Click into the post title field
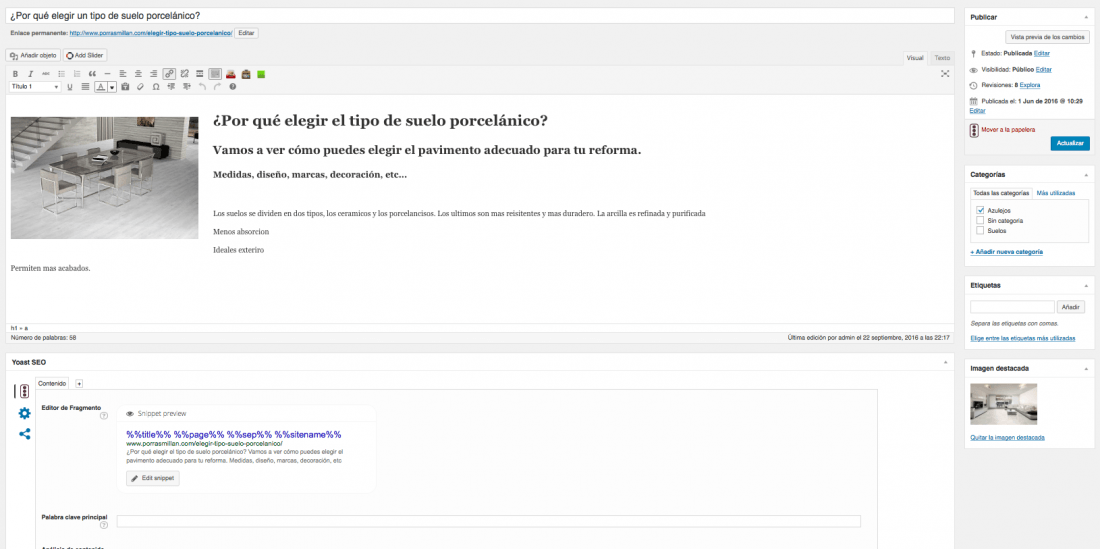The image size is (1100, 549). click(480, 15)
